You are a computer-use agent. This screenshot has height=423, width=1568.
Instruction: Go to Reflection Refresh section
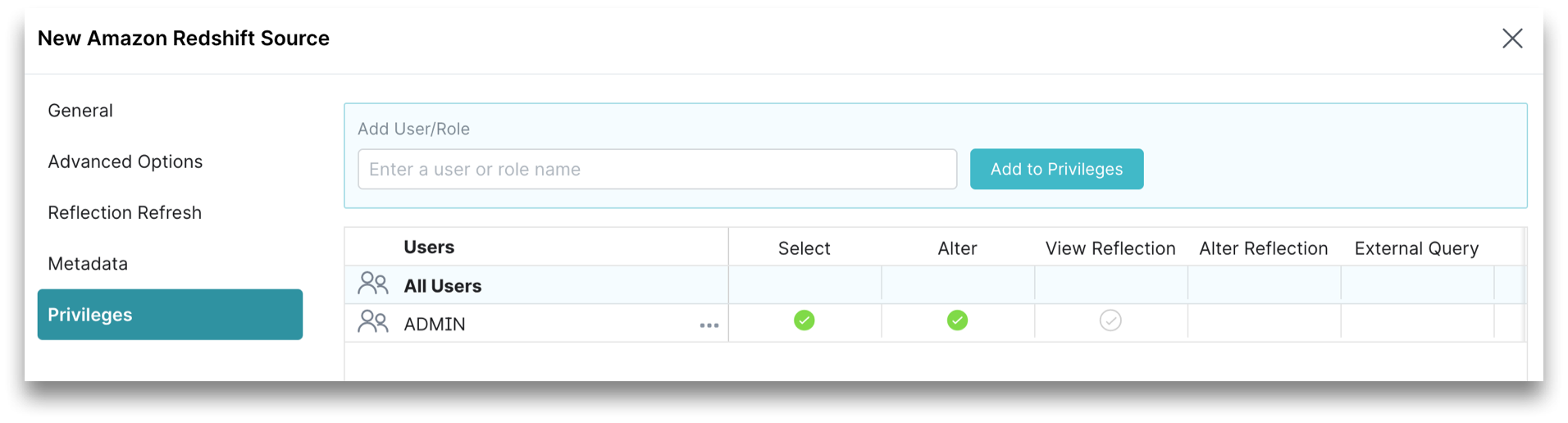(125, 212)
